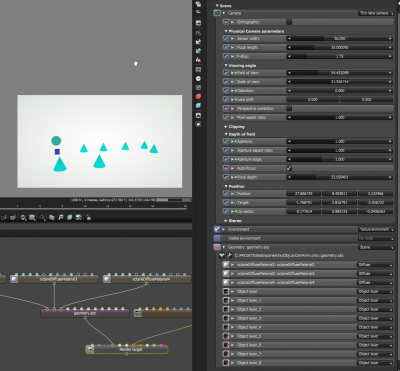Open the Texture environment dropdown
This screenshot has height=371, width=400.
376,229
